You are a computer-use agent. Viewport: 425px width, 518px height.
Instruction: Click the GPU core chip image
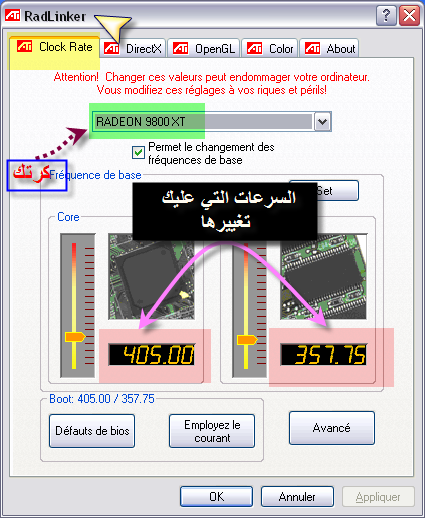pos(152,277)
